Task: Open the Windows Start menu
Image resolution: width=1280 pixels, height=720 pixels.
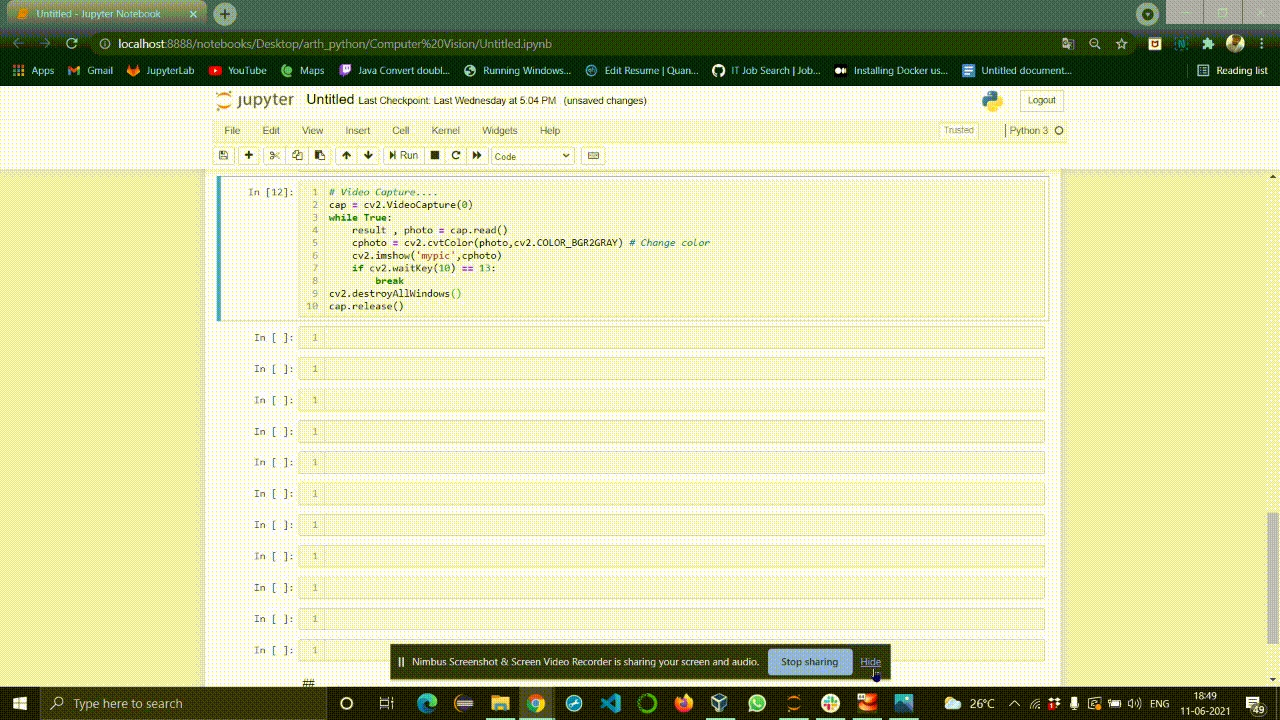Action: (20, 703)
